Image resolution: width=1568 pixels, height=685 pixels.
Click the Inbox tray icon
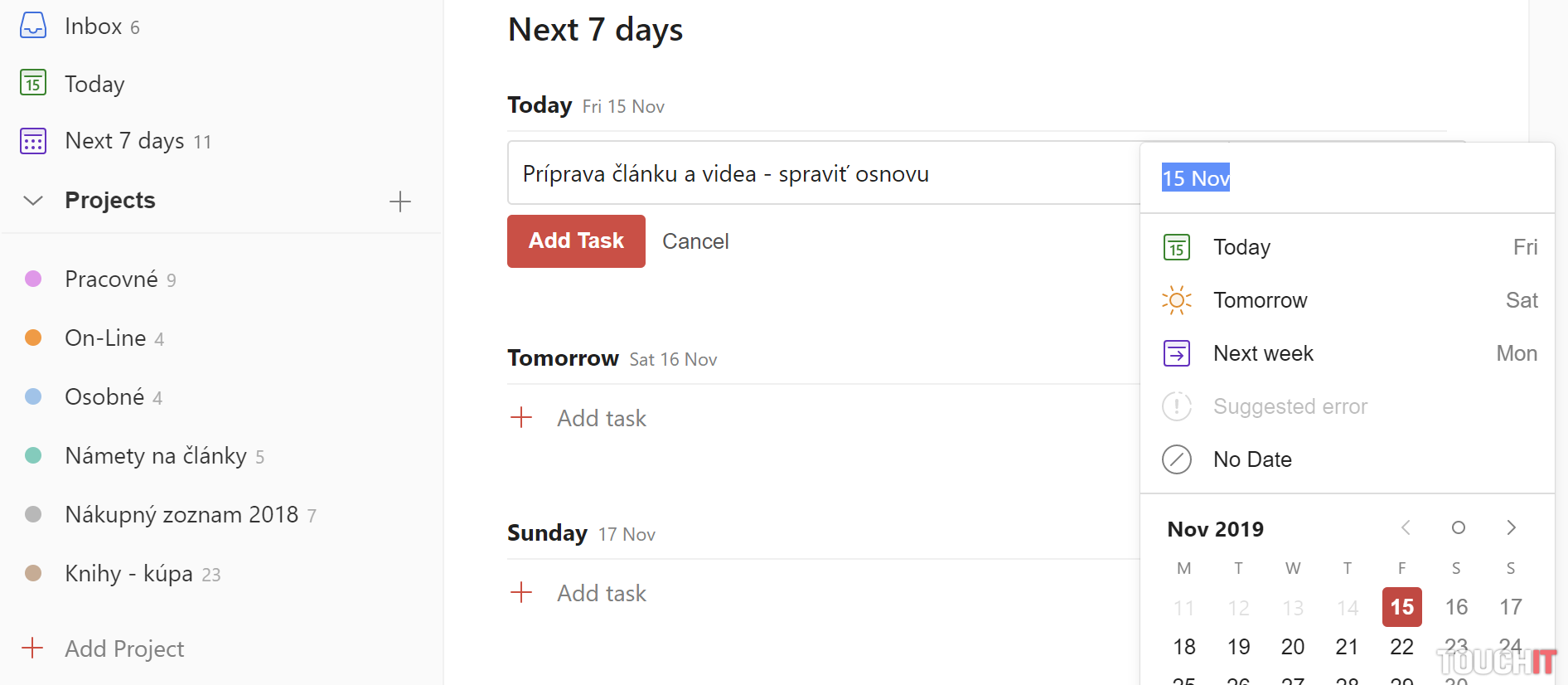pyautogui.click(x=33, y=26)
